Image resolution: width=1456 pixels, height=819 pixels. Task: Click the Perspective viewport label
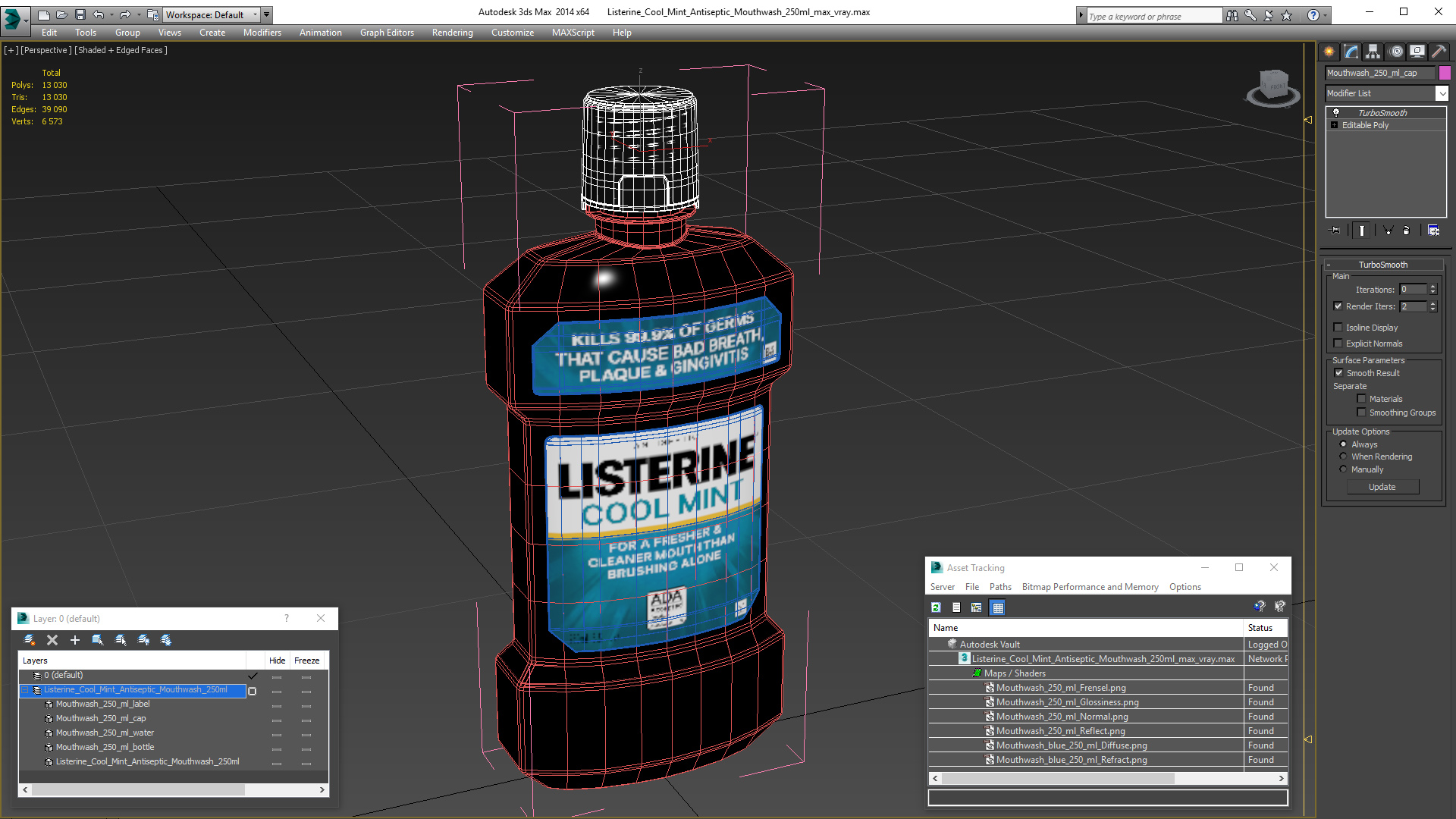[x=46, y=50]
